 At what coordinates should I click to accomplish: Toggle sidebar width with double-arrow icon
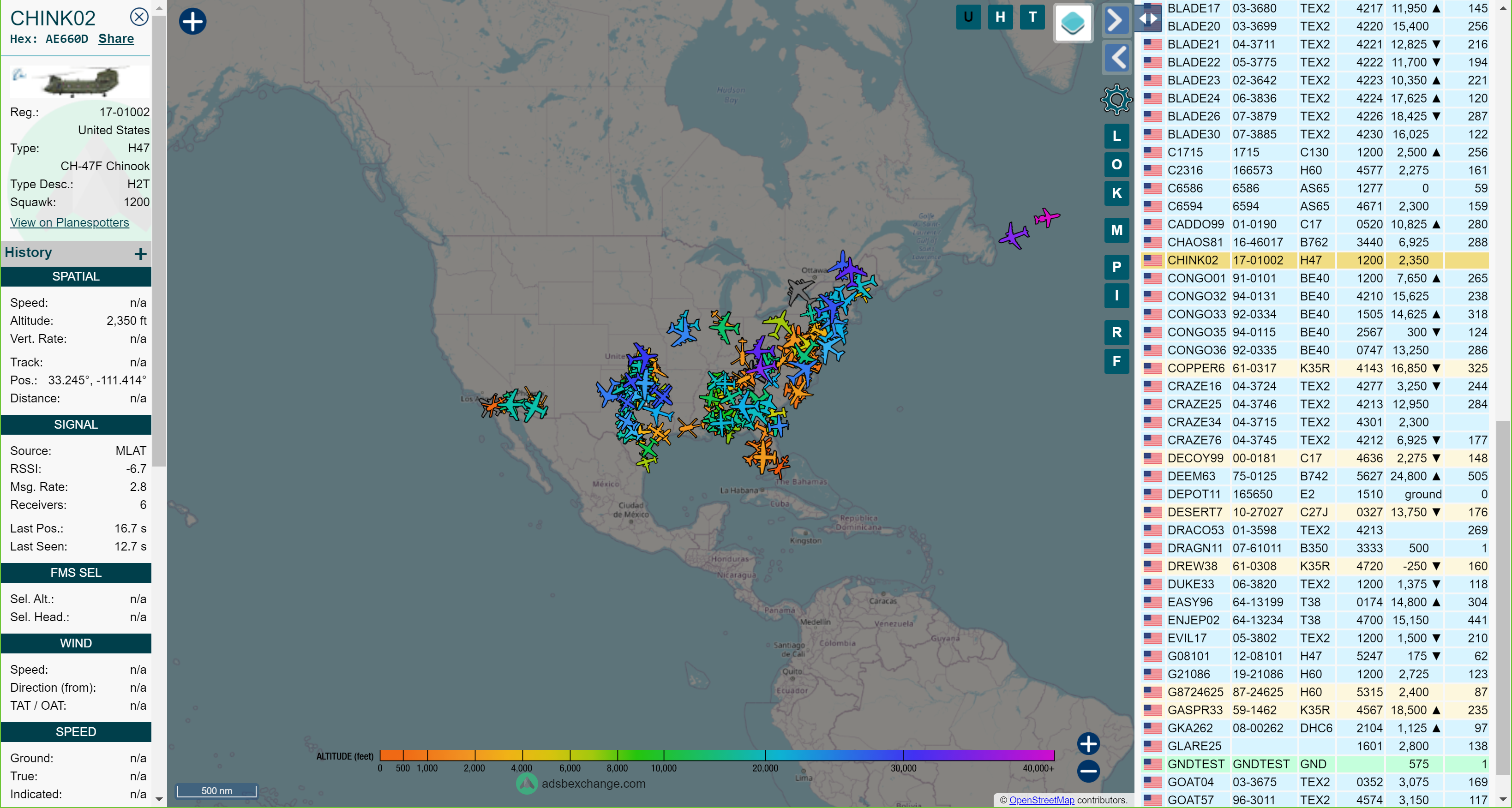pyautogui.click(x=1148, y=18)
